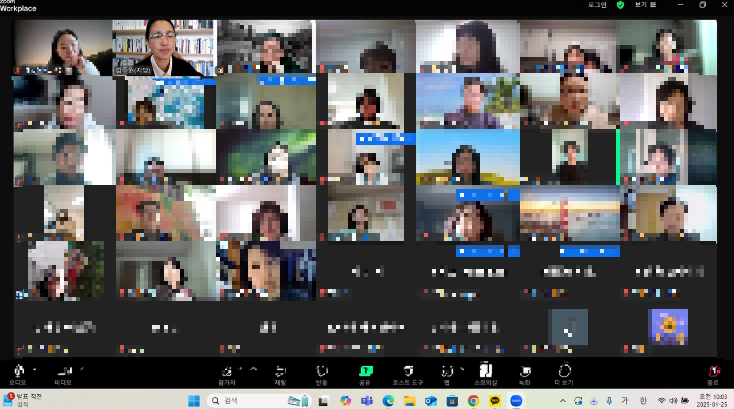The height and width of the screenshot is (409, 734).
Task: Open Google Chrome from the taskbar
Action: [473, 401]
